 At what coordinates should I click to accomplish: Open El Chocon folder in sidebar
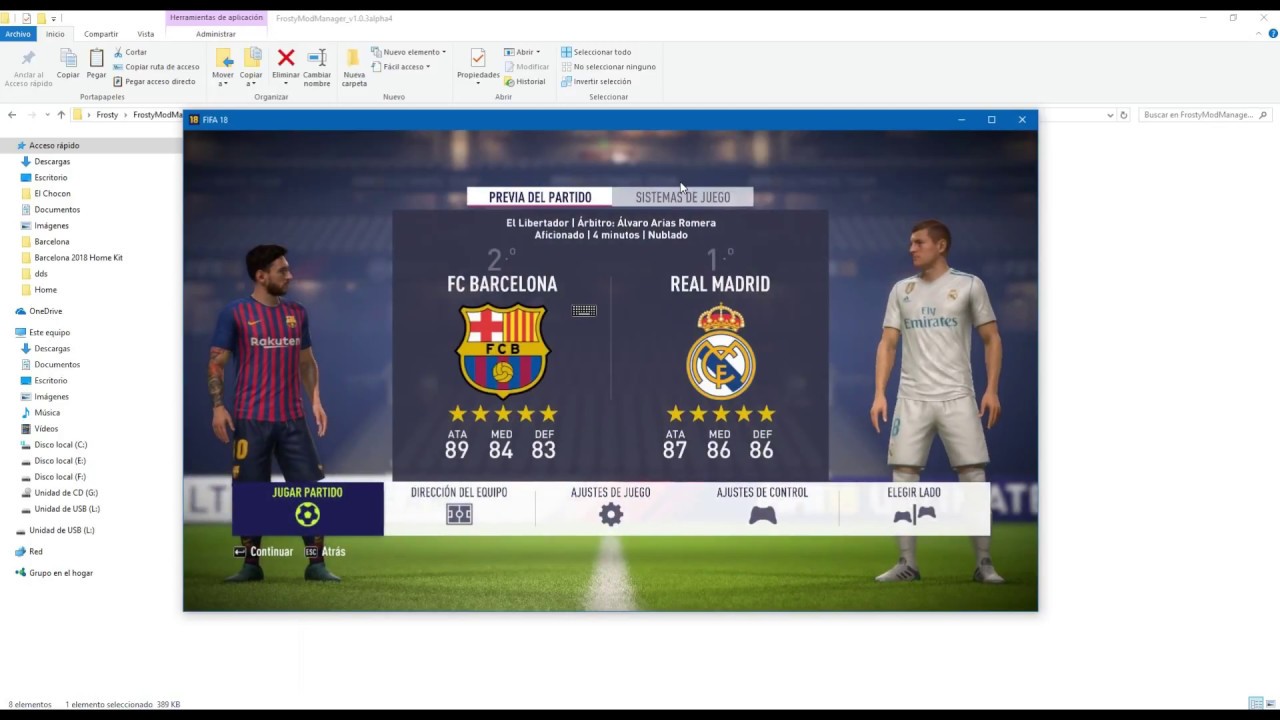tap(52, 193)
